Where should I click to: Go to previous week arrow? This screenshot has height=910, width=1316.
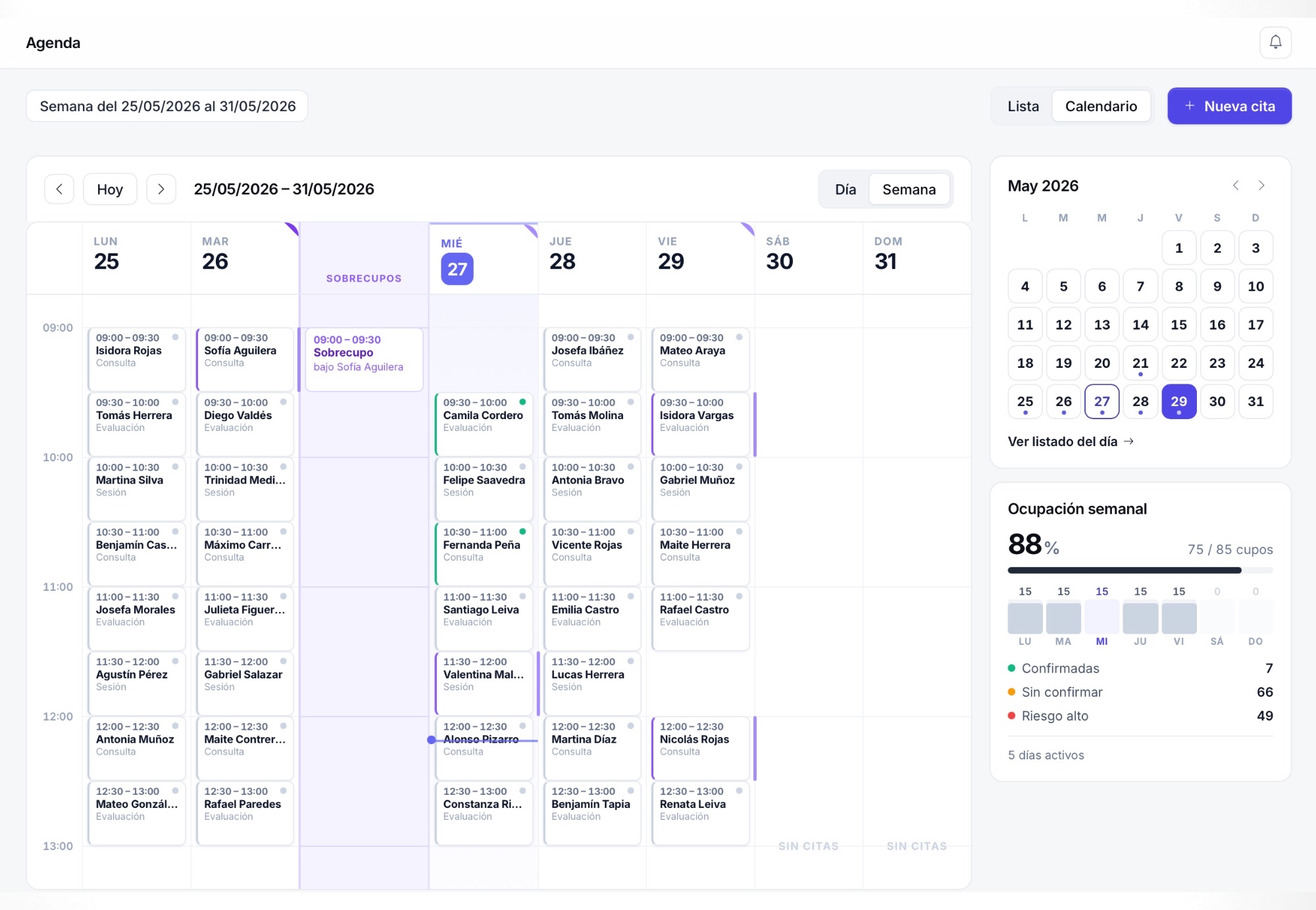59,190
